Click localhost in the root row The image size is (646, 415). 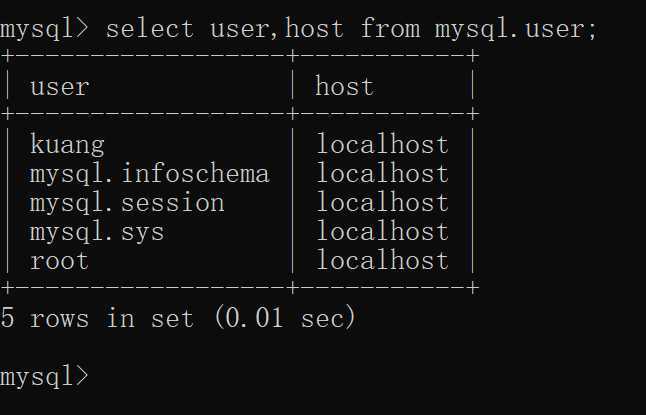[382, 260]
